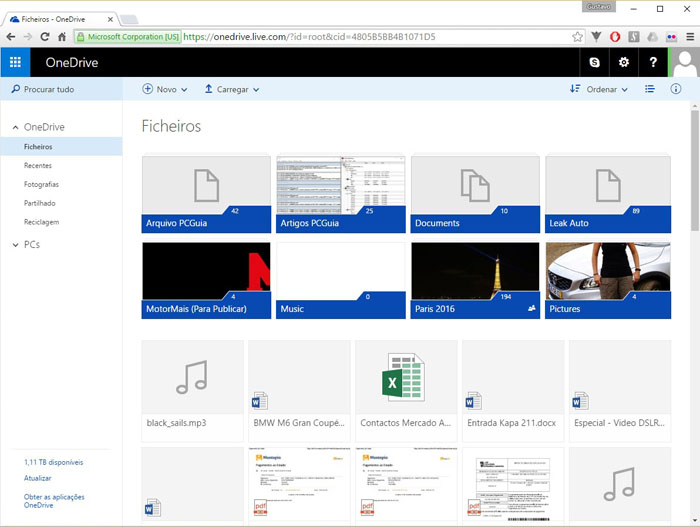Image resolution: width=700 pixels, height=527 pixels.
Task: Open the Ordenar sort dropdown
Action: (x=599, y=89)
